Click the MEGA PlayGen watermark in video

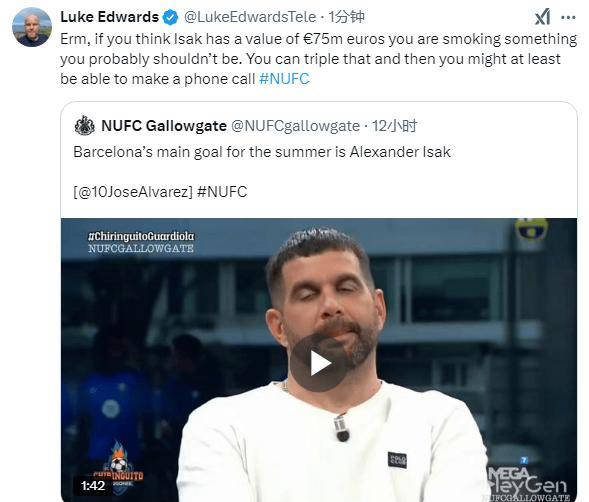pyautogui.click(x=527, y=482)
